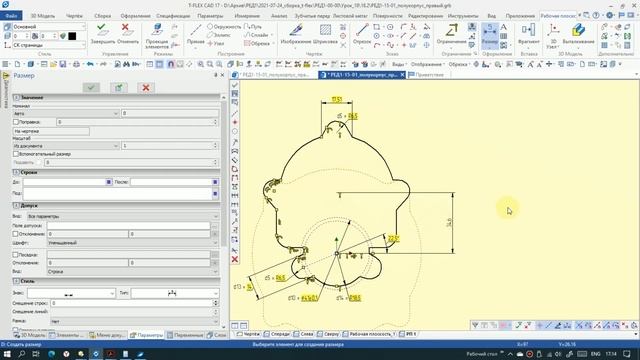
Task: Toggle the Подавить checkbox
Action: click(39, 162)
